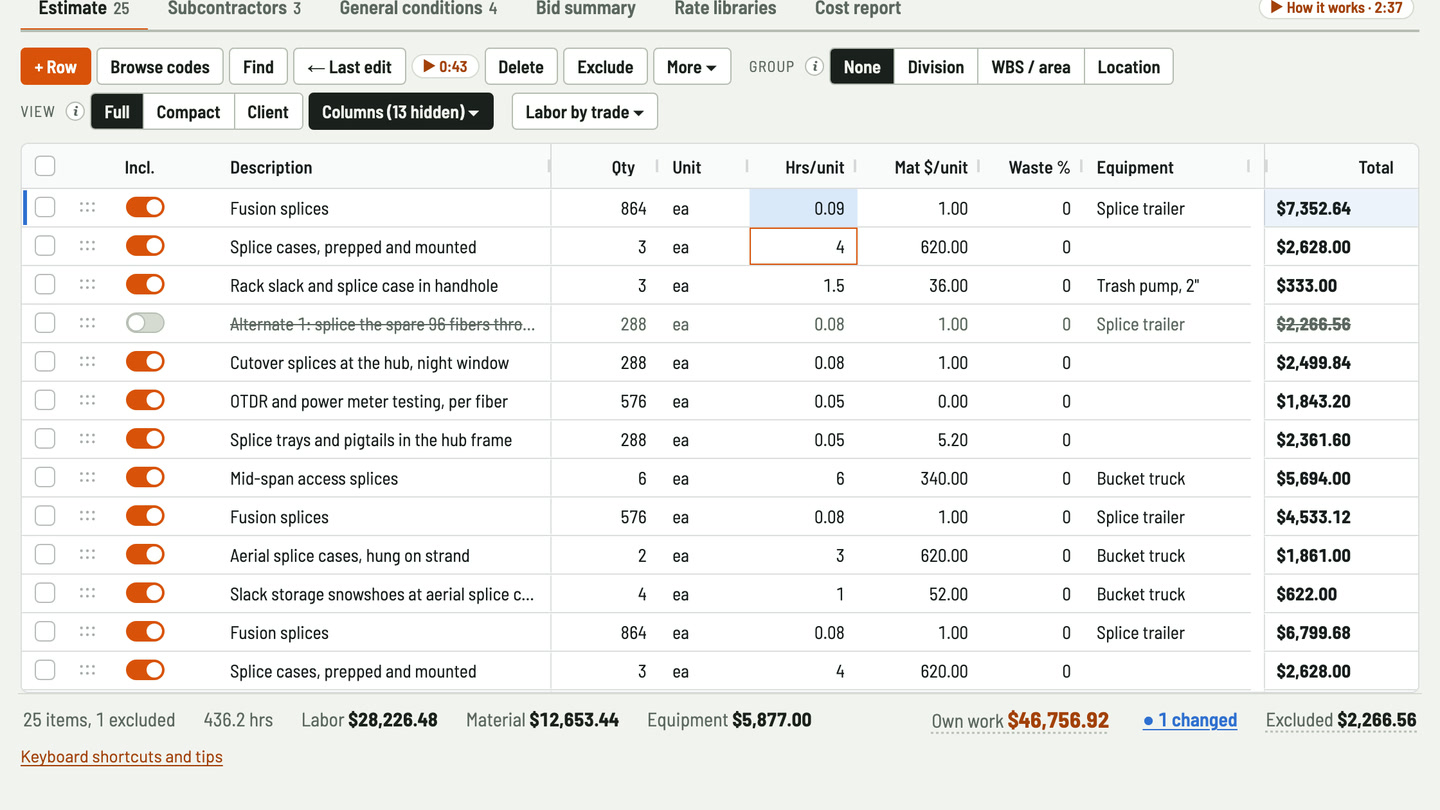Add a new line with + Row
1440x810 pixels.
[x=56, y=67]
